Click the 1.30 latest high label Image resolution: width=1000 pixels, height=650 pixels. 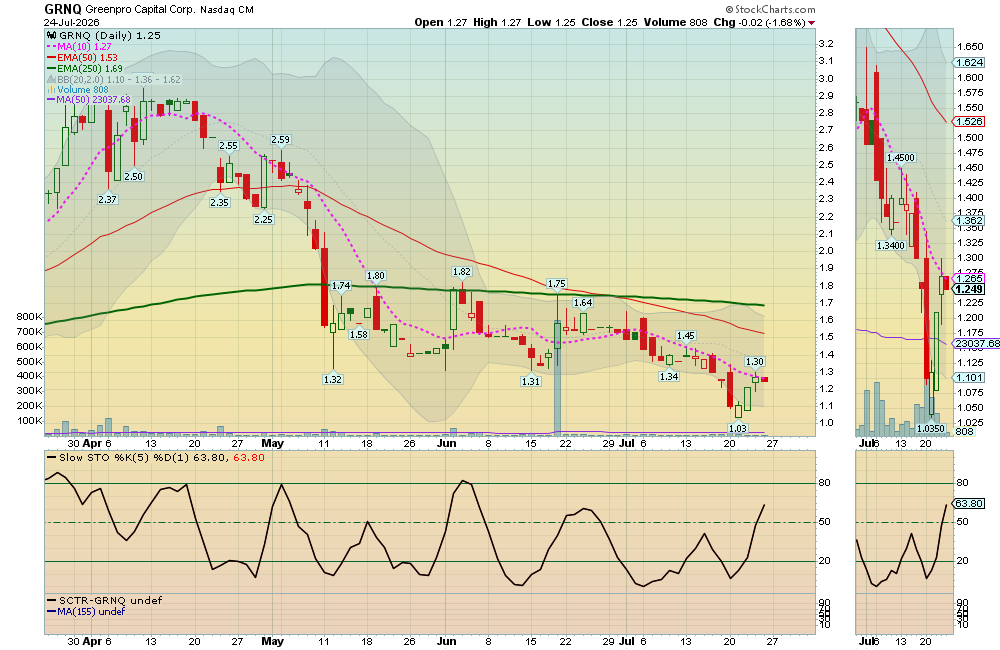754,362
